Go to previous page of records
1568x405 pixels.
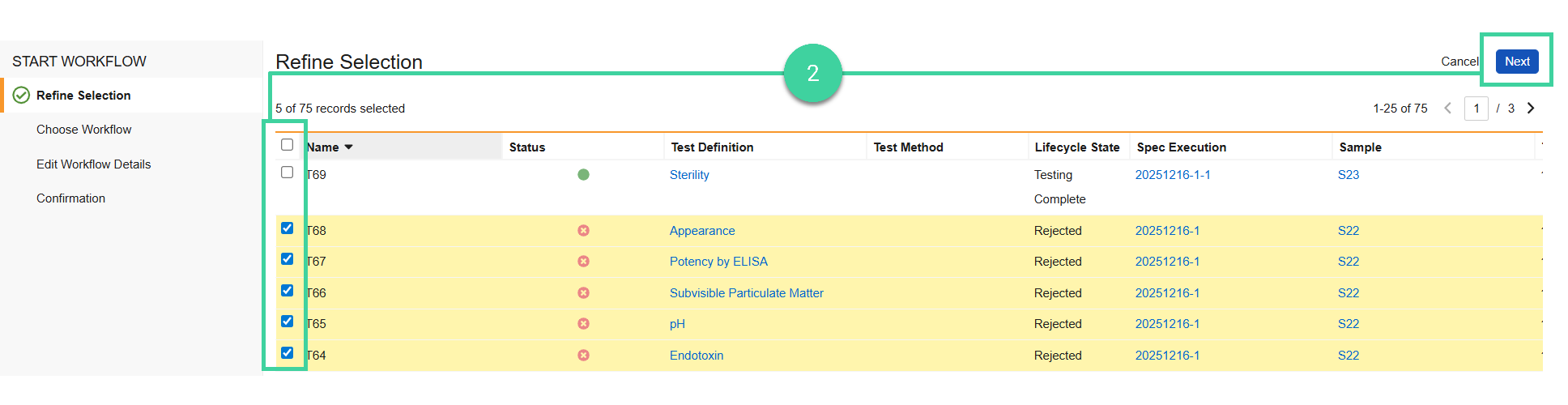[x=1448, y=109]
